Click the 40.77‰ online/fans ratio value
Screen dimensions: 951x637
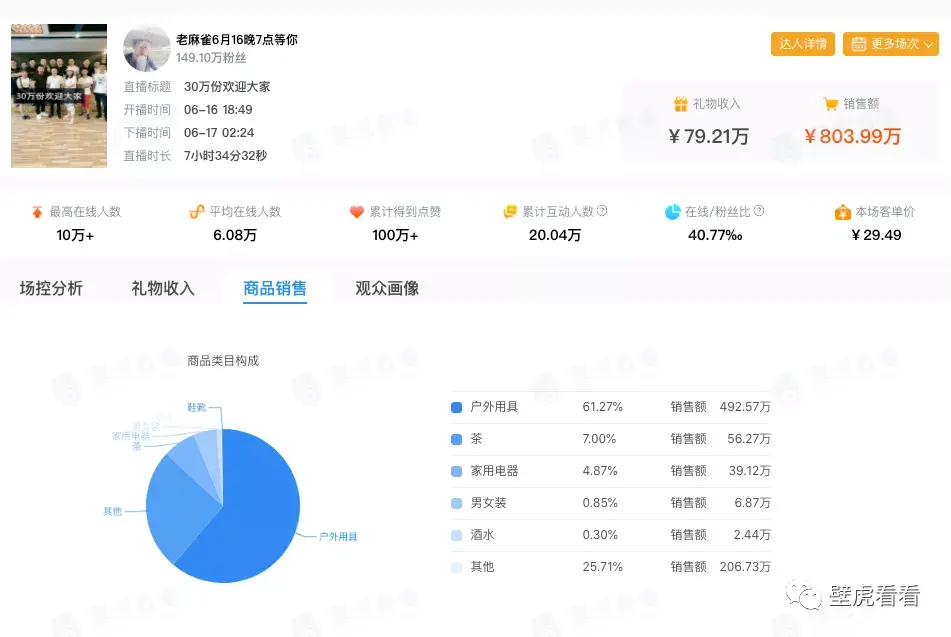click(715, 235)
